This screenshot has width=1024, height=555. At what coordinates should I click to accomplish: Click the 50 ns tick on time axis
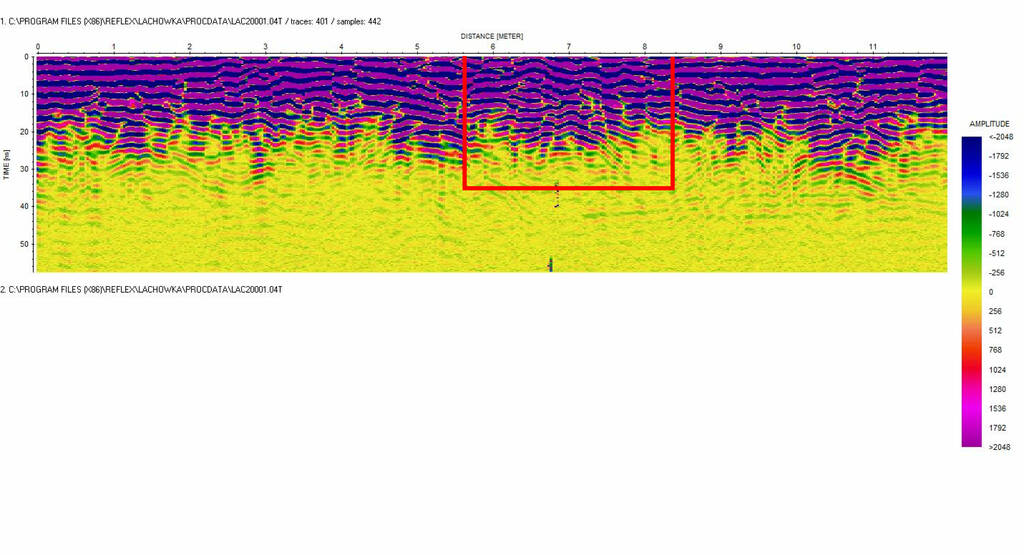(25, 244)
